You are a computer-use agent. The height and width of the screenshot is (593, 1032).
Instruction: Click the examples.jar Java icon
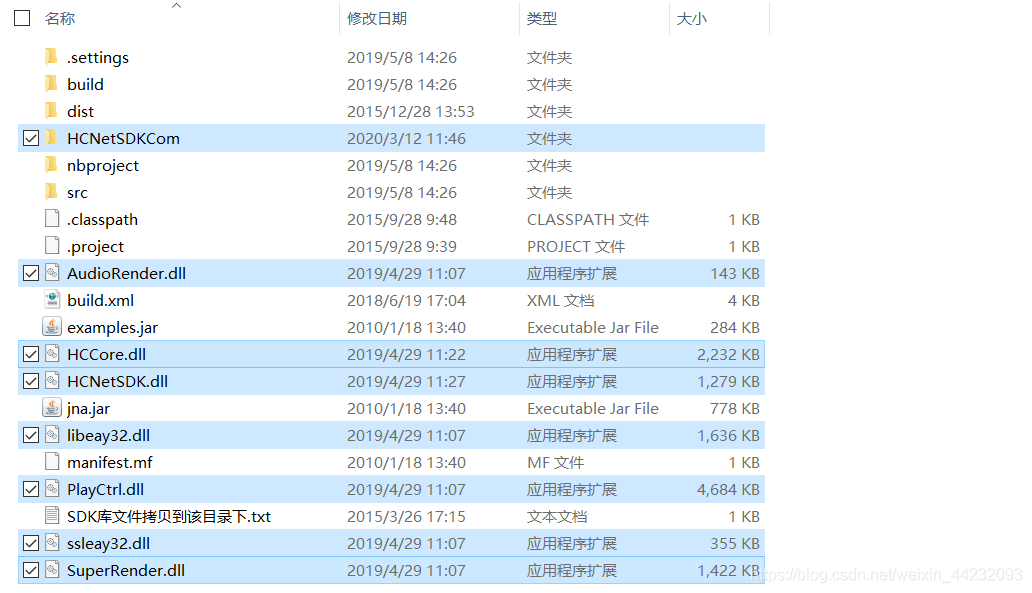(52, 326)
